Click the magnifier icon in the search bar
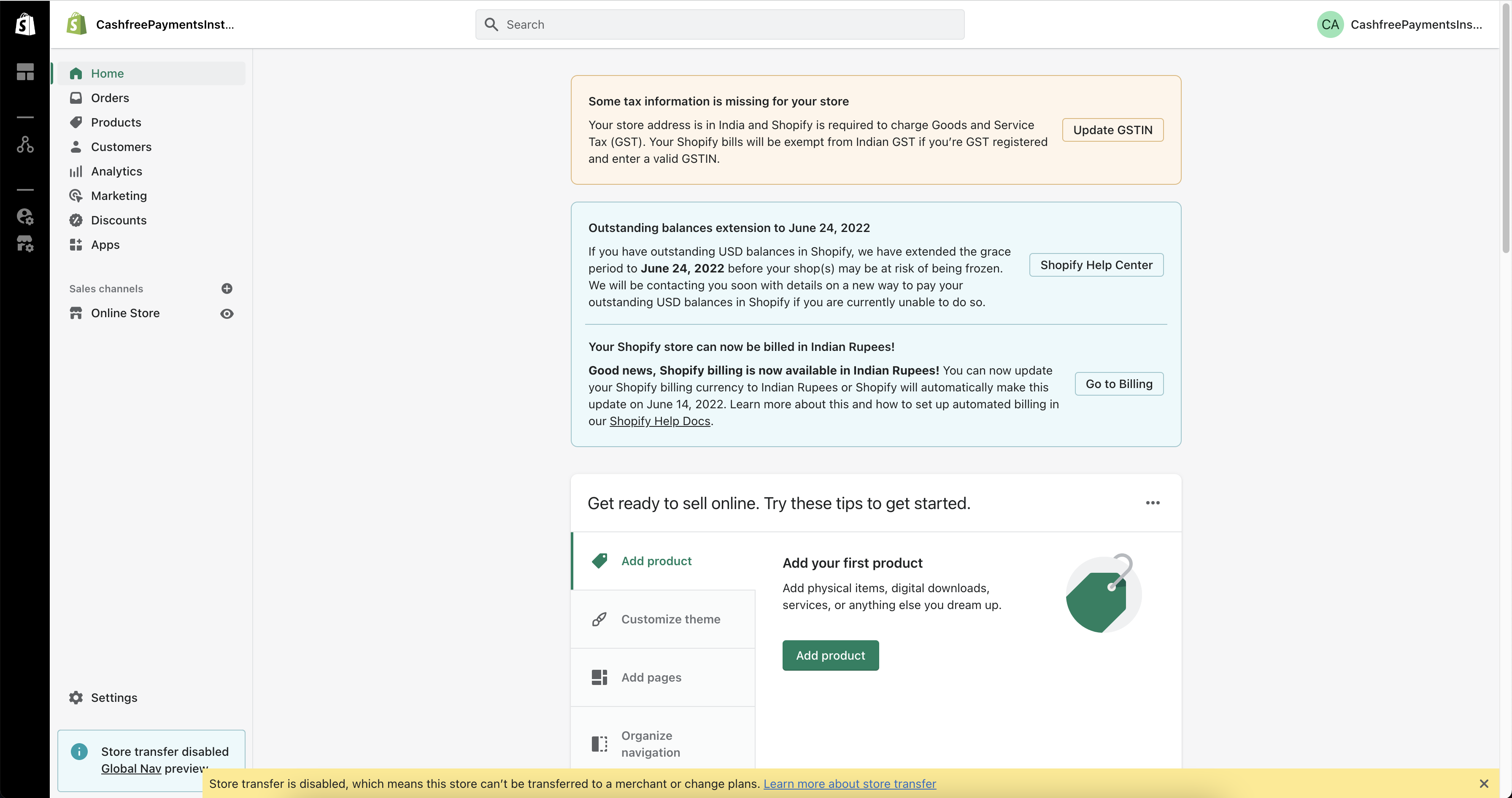Image resolution: width=1512 pixels, height=798 pixels. tap(491, 24)
